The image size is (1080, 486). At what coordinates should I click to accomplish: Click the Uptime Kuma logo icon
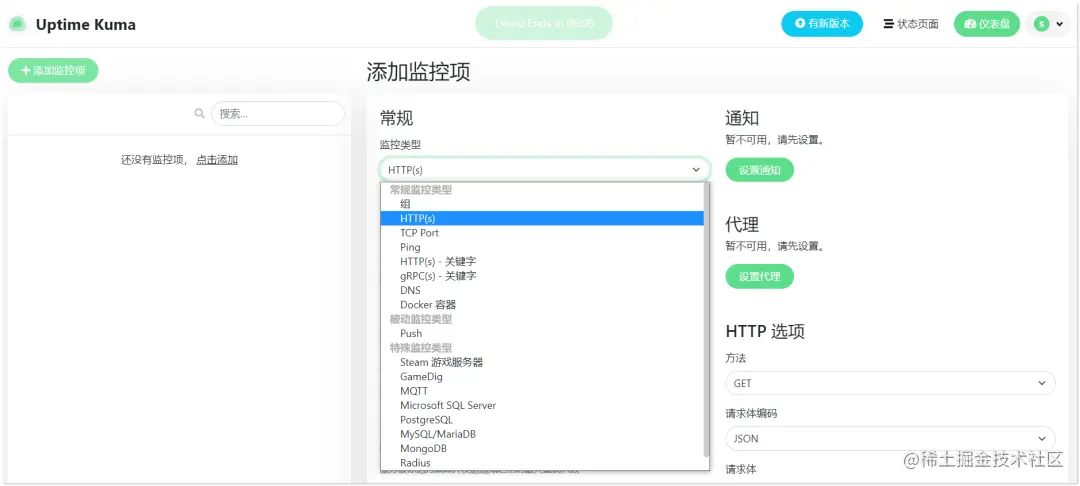(17, 25)
